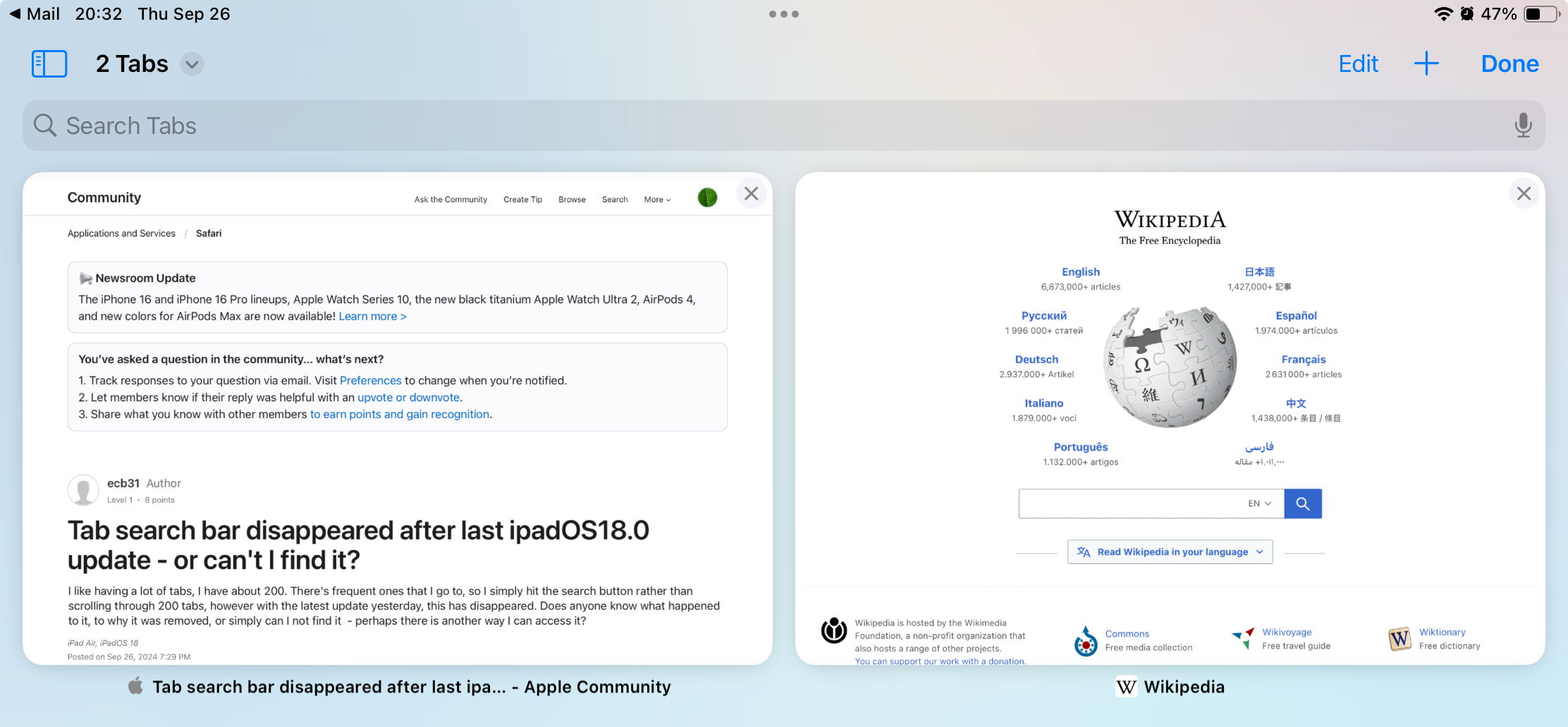Open Wiktionary via its dictionary logo
Image resolution: width=1568 pixels, height=727 pixels.
pos(1399,638)
